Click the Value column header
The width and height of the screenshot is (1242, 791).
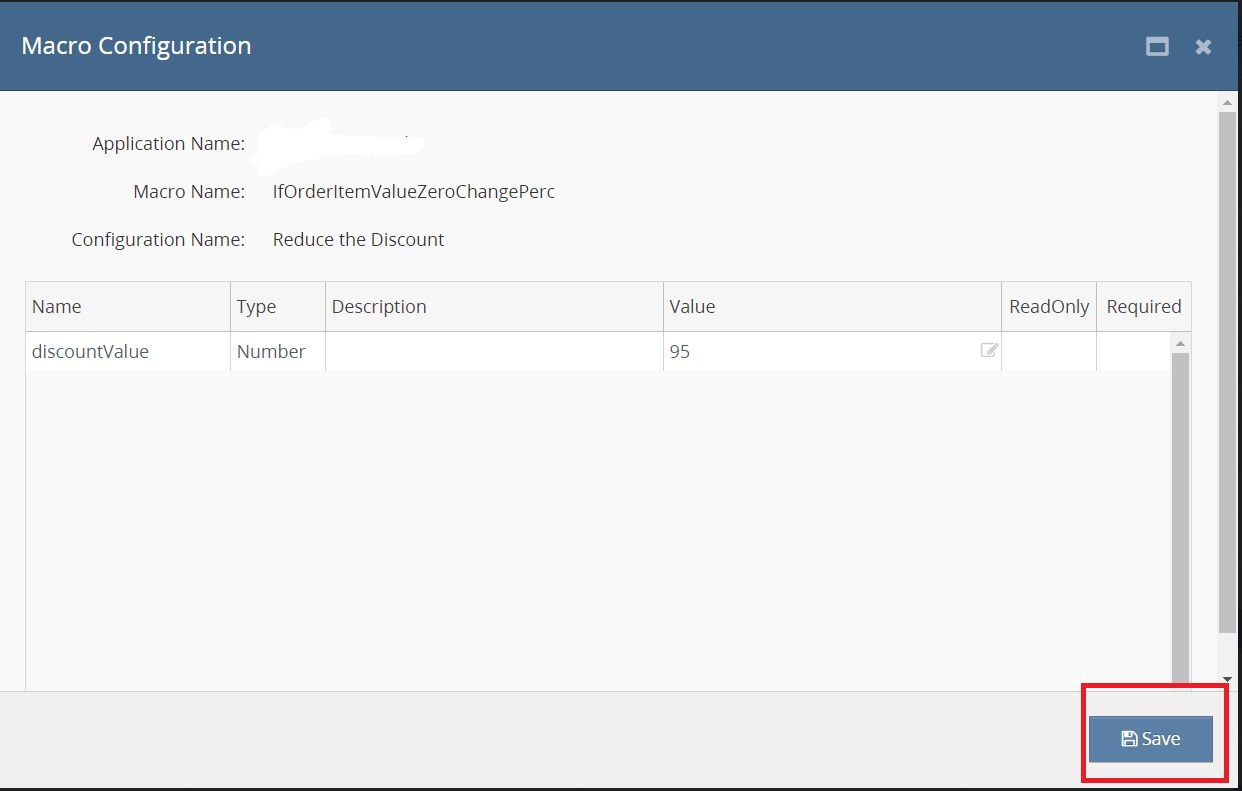[832, 307]
